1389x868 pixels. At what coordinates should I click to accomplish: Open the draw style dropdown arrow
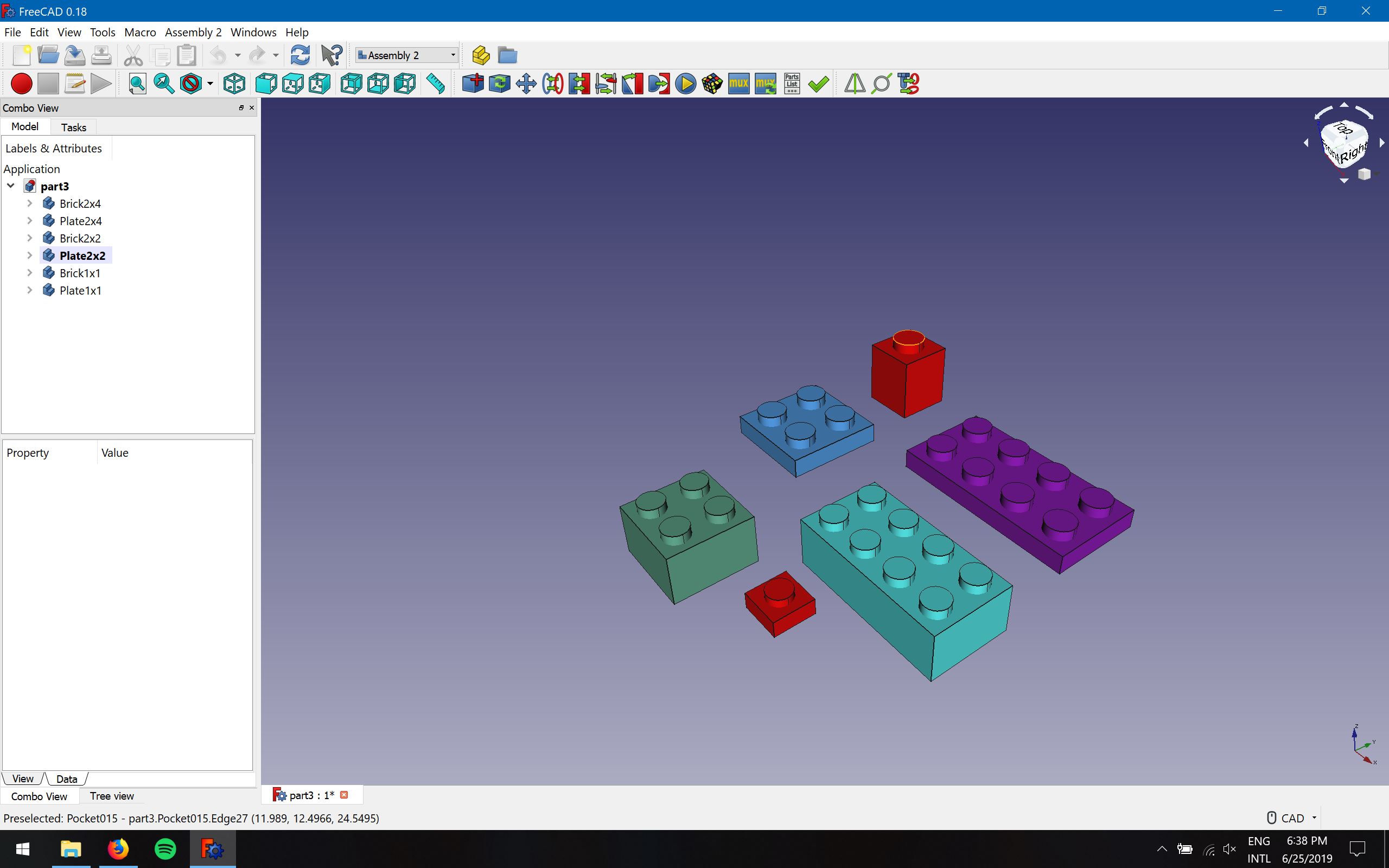(x=210, y=84)
